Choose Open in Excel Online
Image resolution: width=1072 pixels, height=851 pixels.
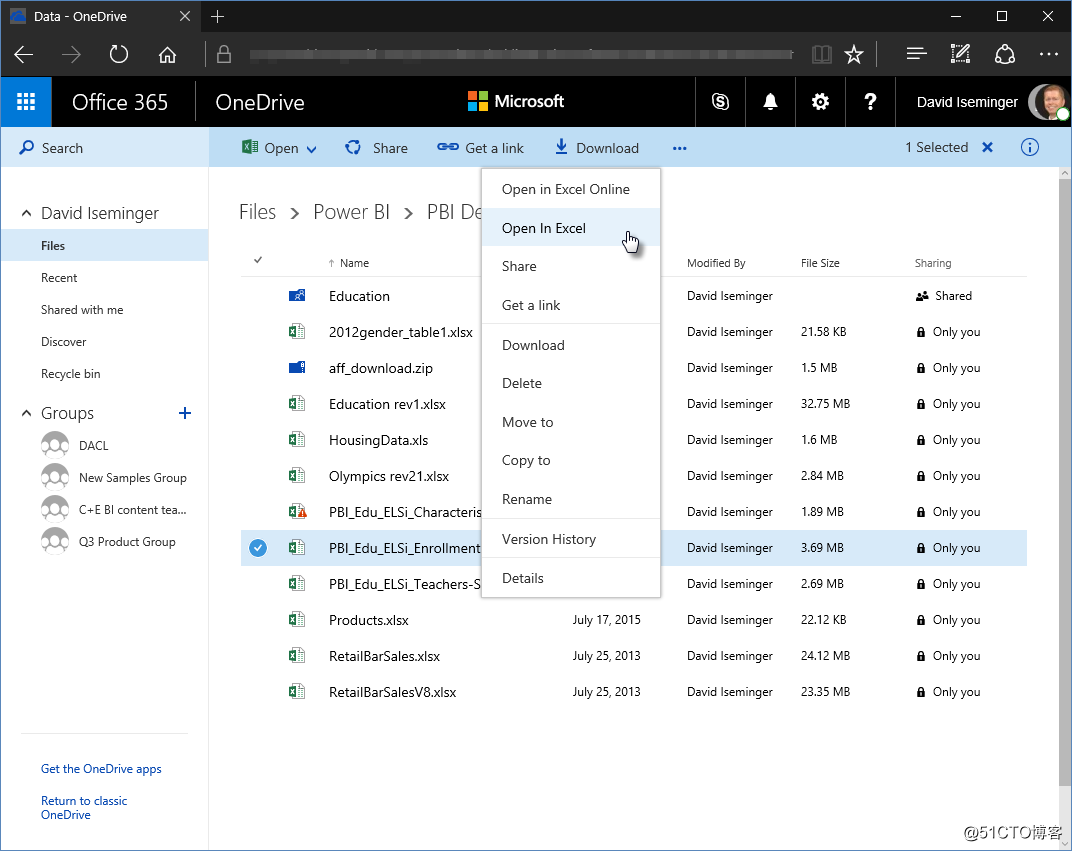coord(571,189)
